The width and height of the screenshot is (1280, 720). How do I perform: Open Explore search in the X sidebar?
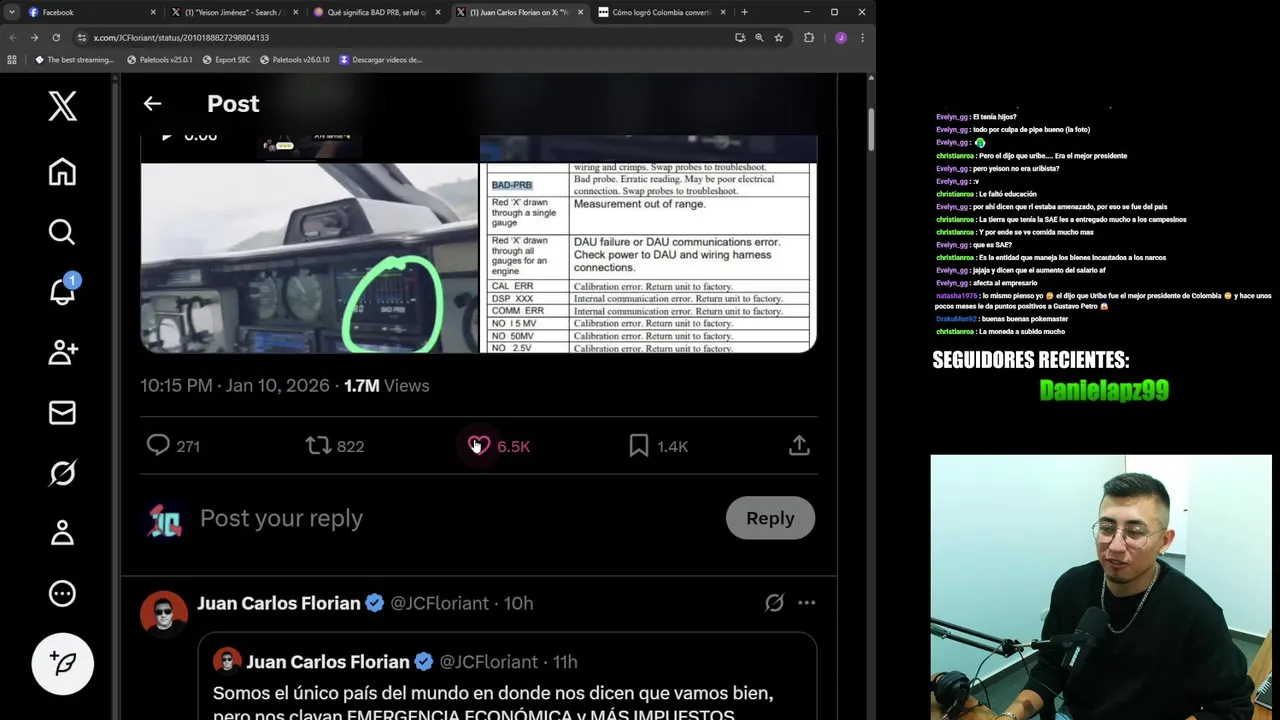pyautogui.click(x=62, y=232)
